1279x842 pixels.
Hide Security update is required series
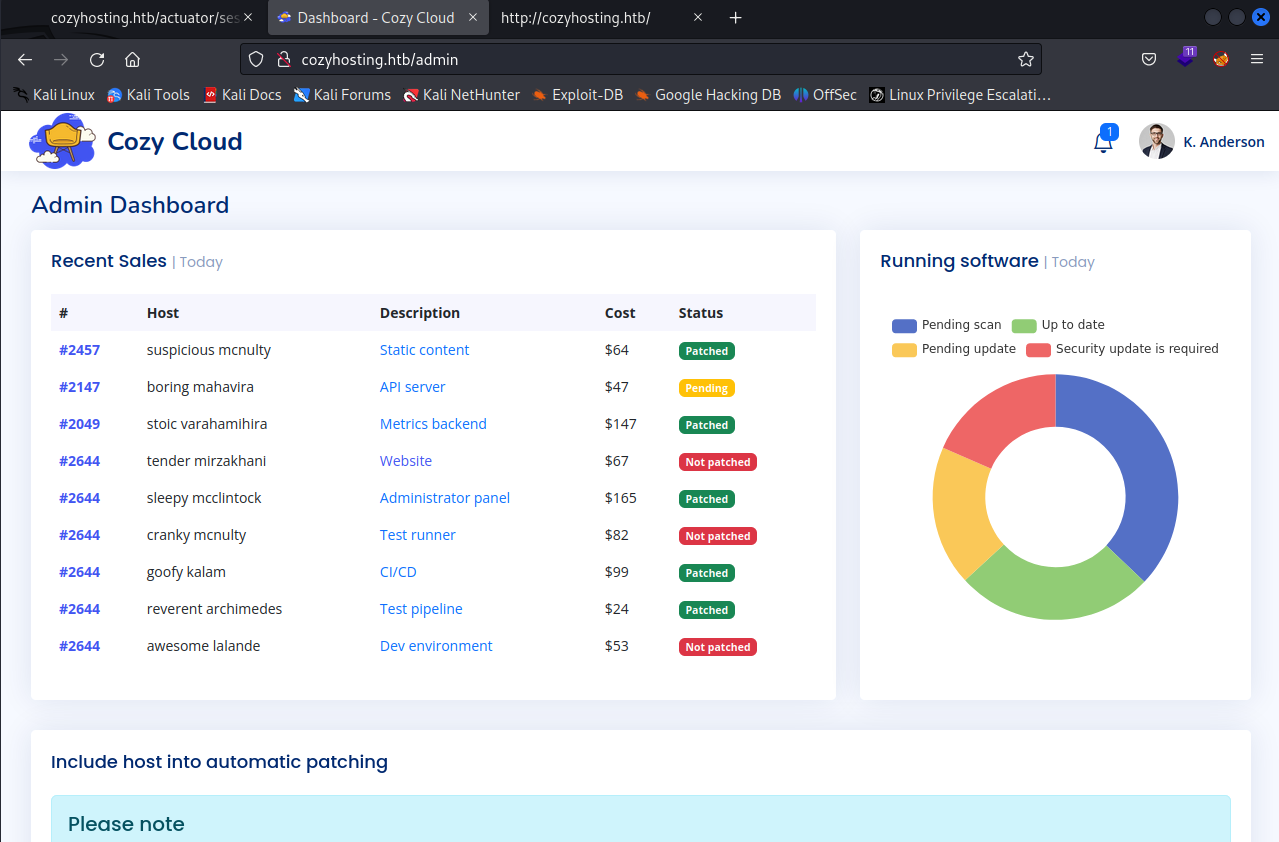point(1123,349)
